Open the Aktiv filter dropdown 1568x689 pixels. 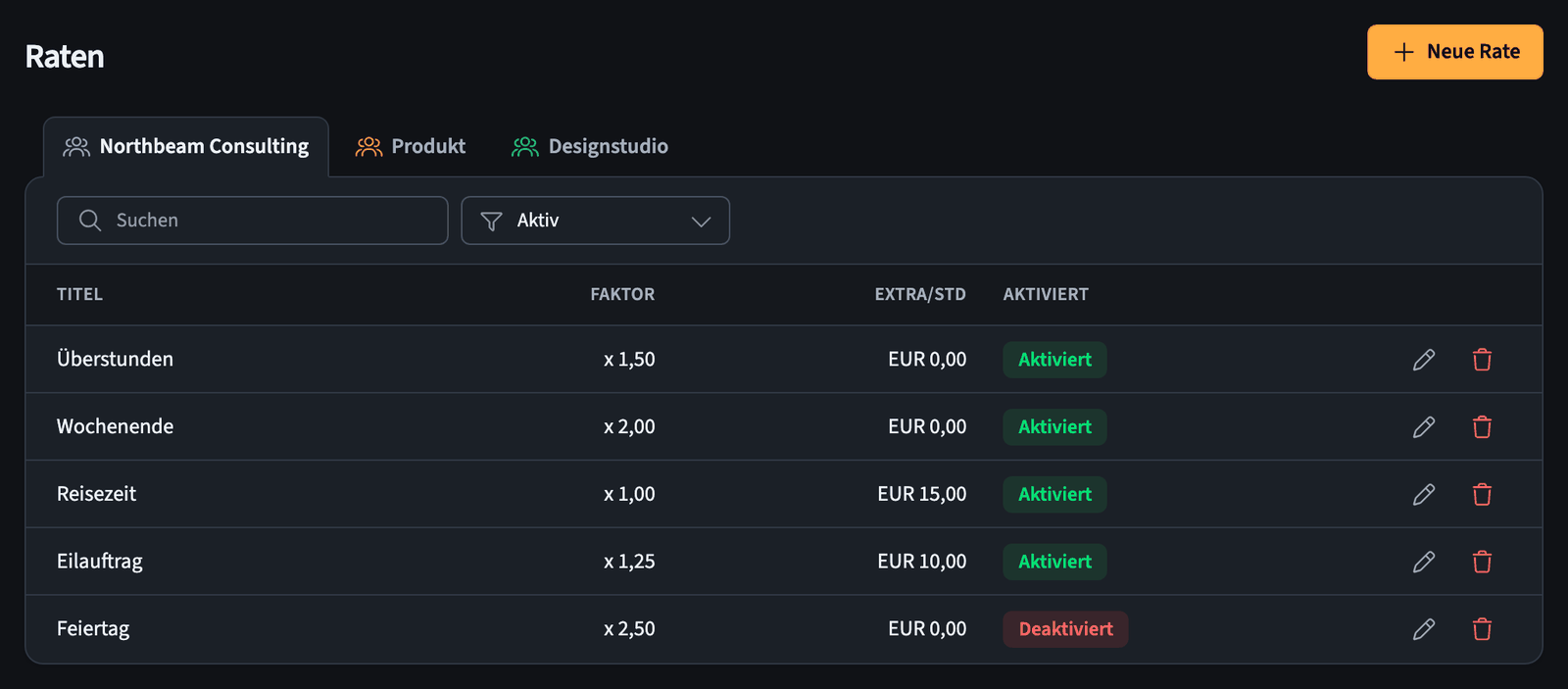tap(596, 221)
